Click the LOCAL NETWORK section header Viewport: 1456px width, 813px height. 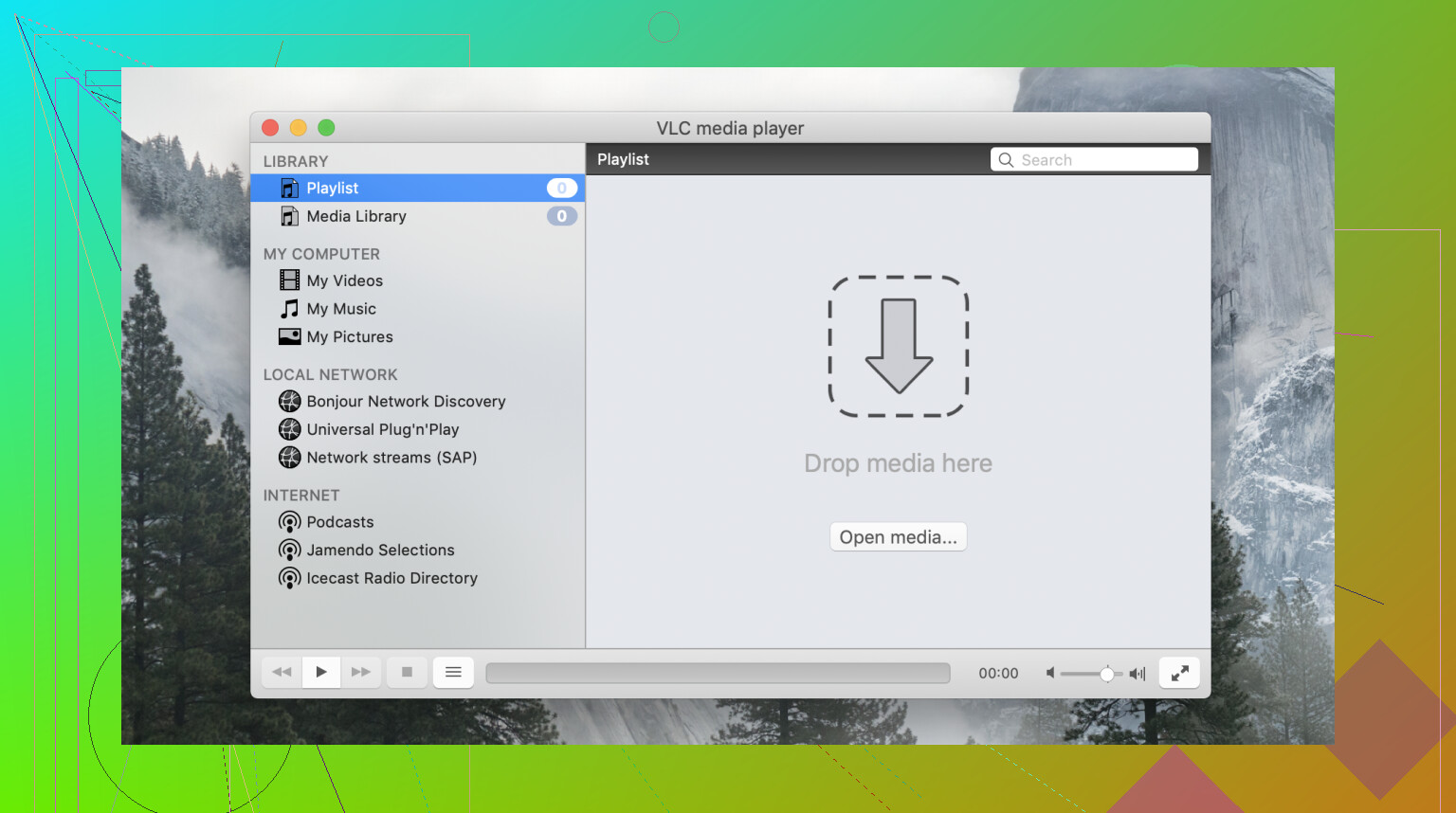tap(331, 375)
